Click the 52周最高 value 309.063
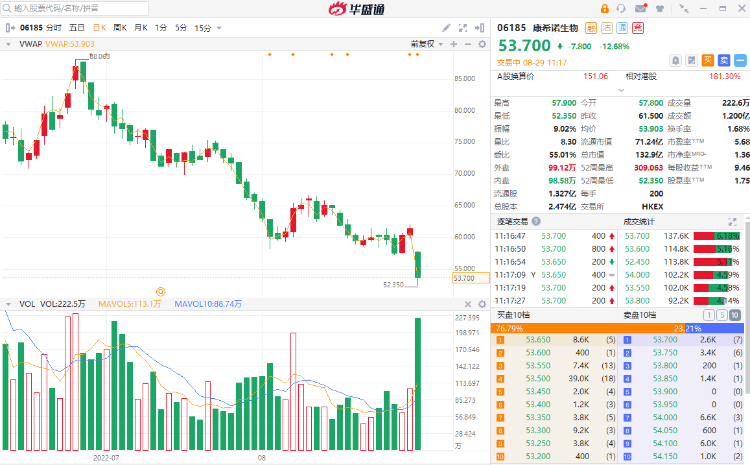Viewport: 750px width, 465px height. tap(648, 168)
